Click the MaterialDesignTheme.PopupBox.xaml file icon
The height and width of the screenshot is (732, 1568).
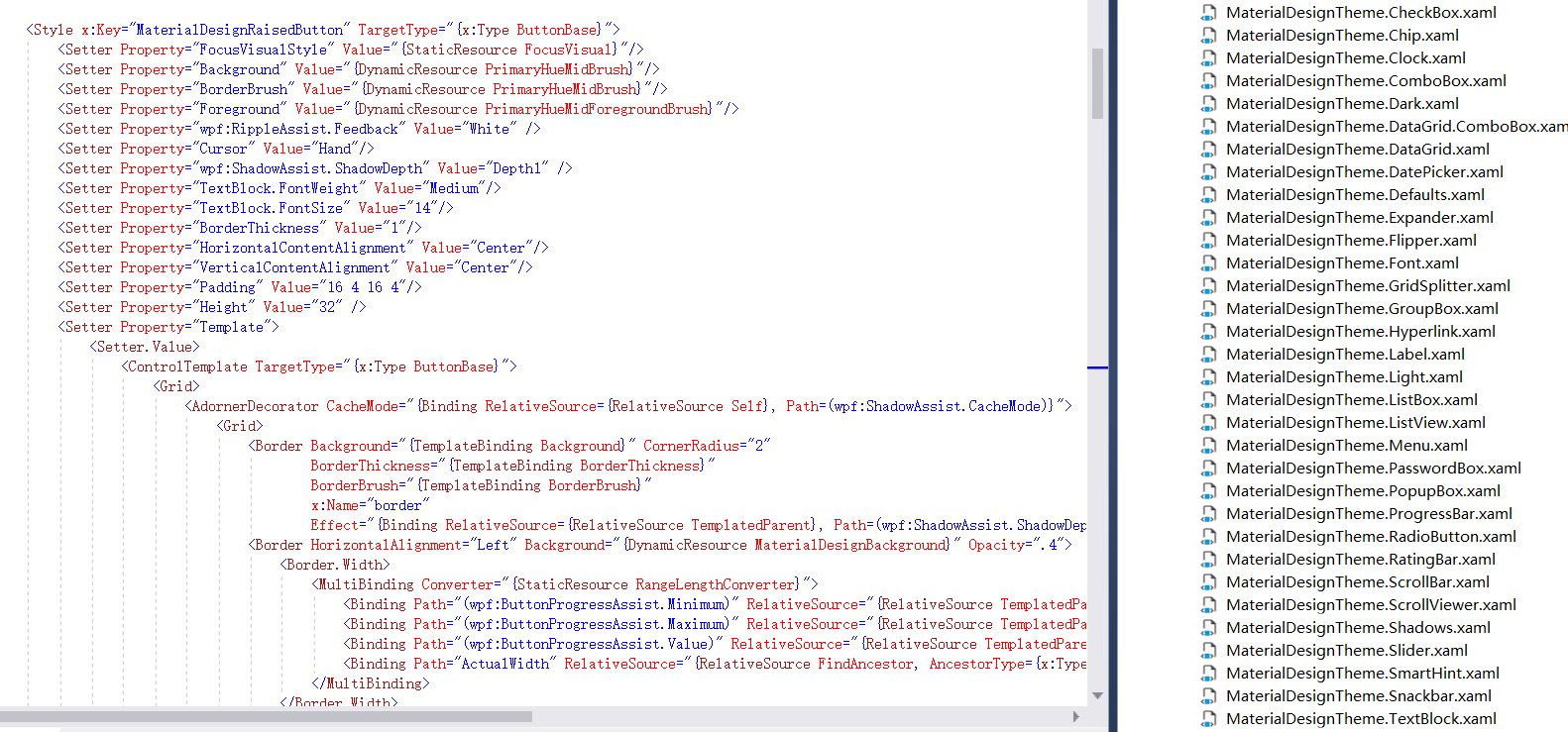(x=1208, y=491)
